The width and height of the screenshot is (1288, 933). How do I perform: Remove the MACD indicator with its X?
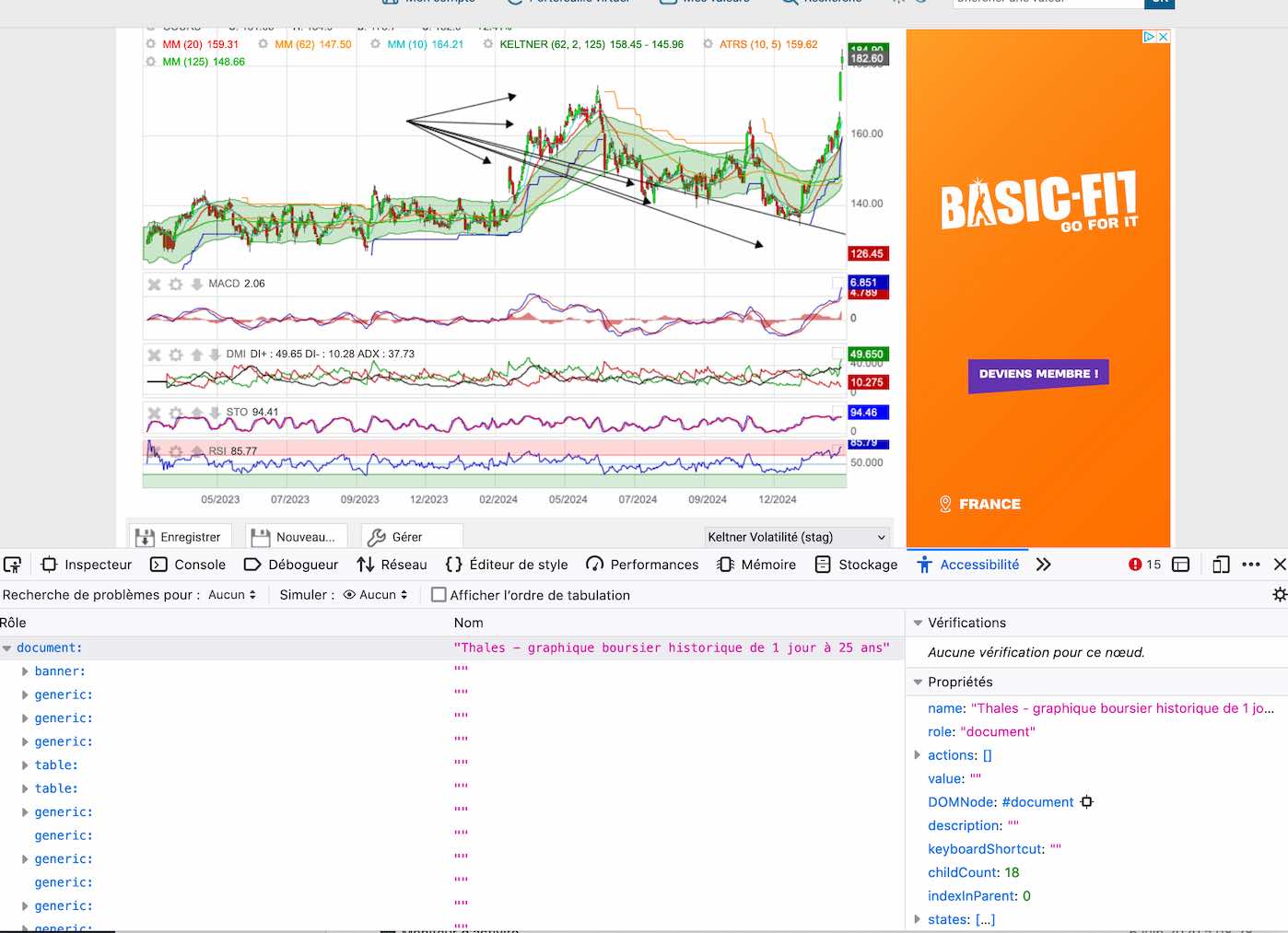pos(155,285)
